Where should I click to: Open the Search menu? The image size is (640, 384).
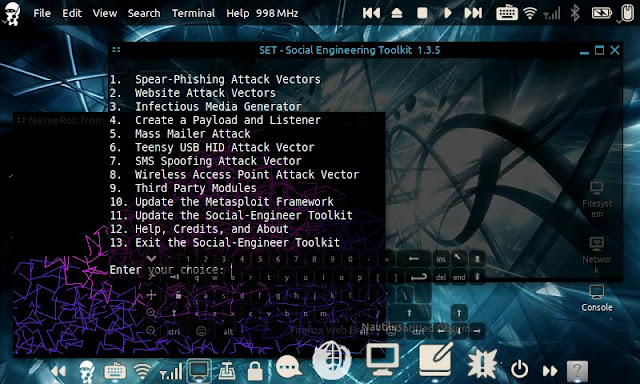(144, 13)
